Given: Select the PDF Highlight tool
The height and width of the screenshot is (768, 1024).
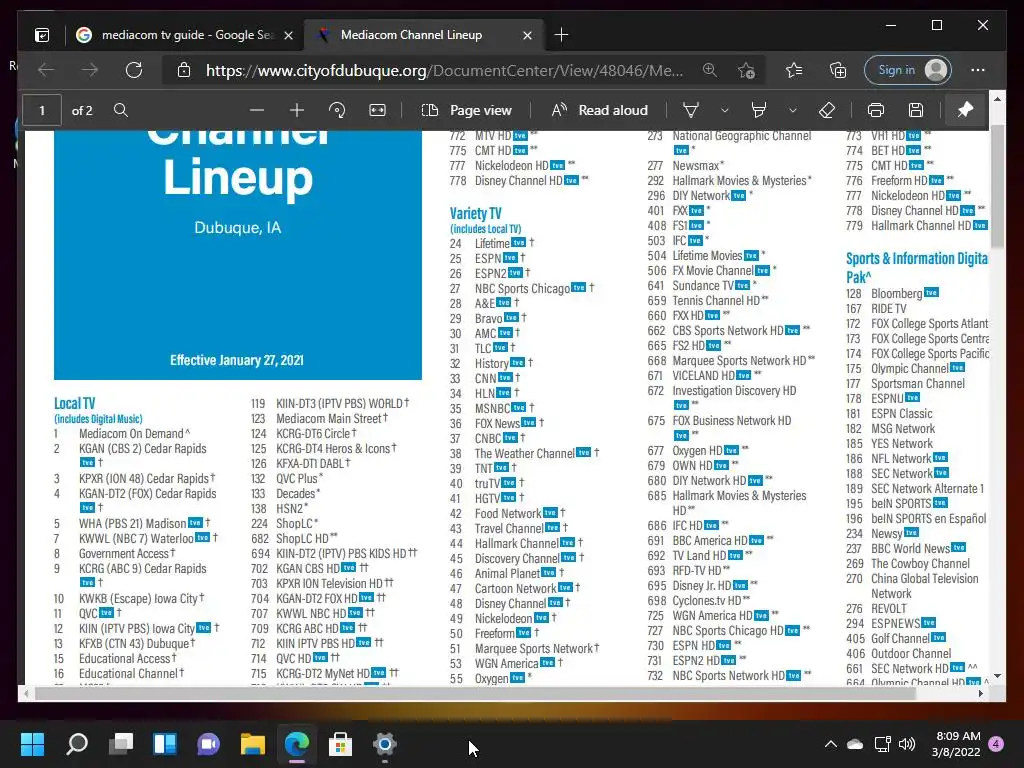Looking at the screenshot, I should tap(759, 110).
